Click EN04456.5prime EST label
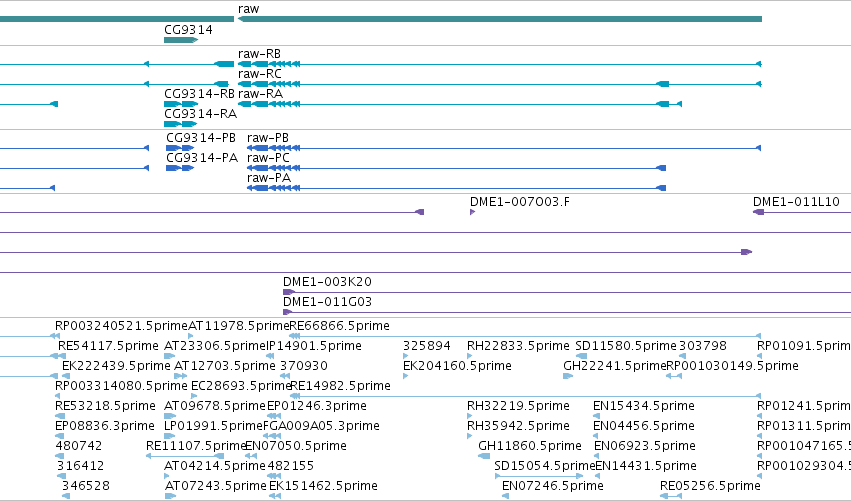The height and width of the screenshot is (501, 851). tap(644, 426)
